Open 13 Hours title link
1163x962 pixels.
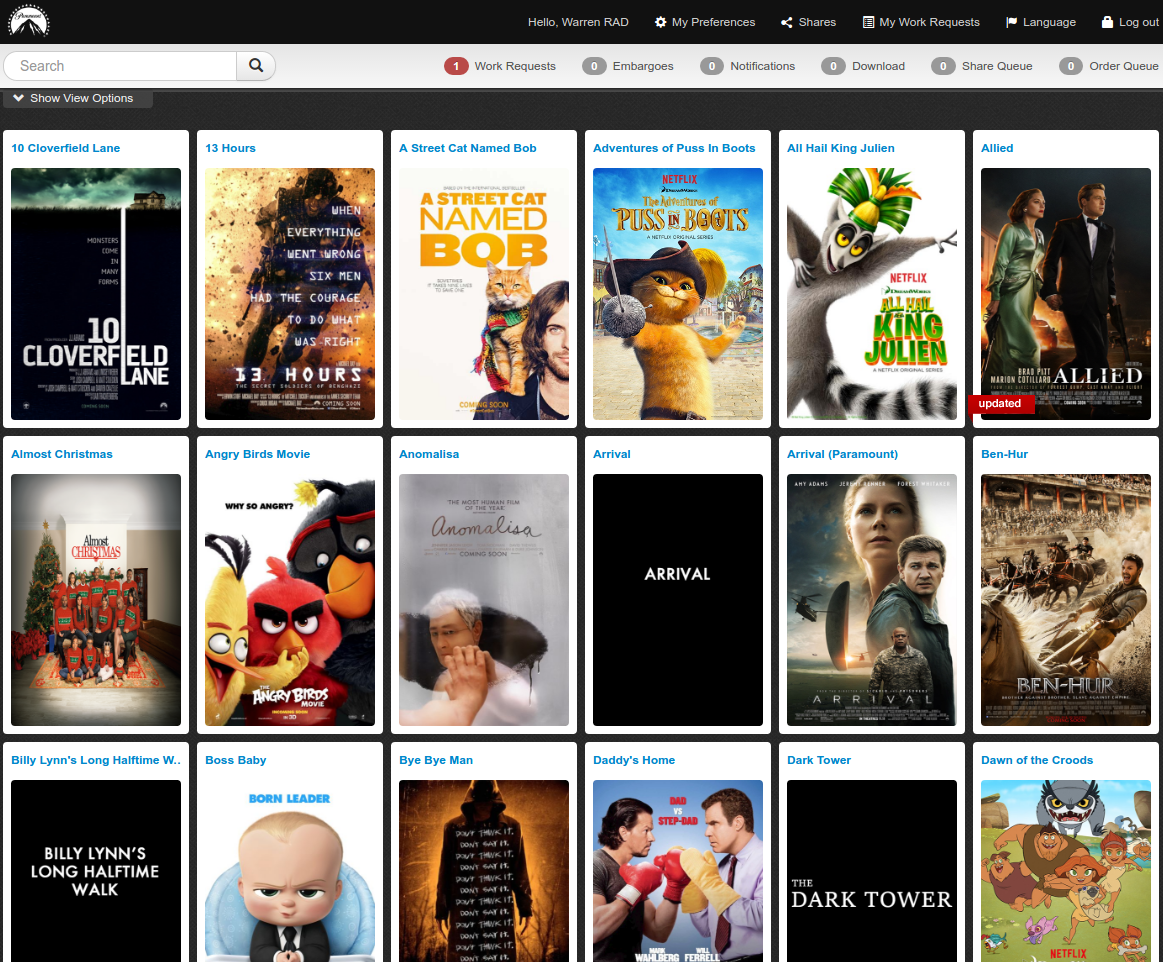[230, 148]
